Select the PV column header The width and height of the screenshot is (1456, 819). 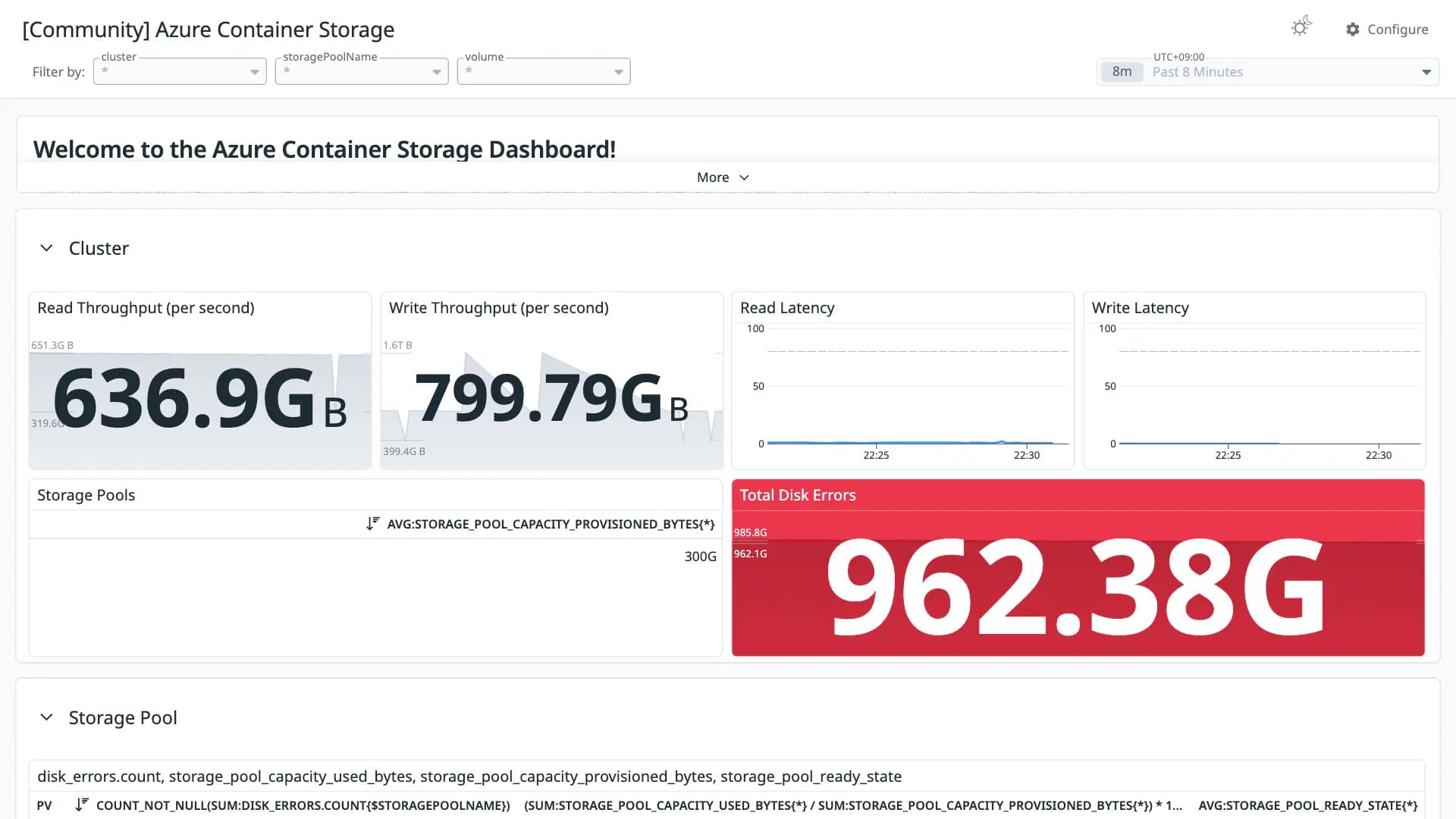click(45, 805)
